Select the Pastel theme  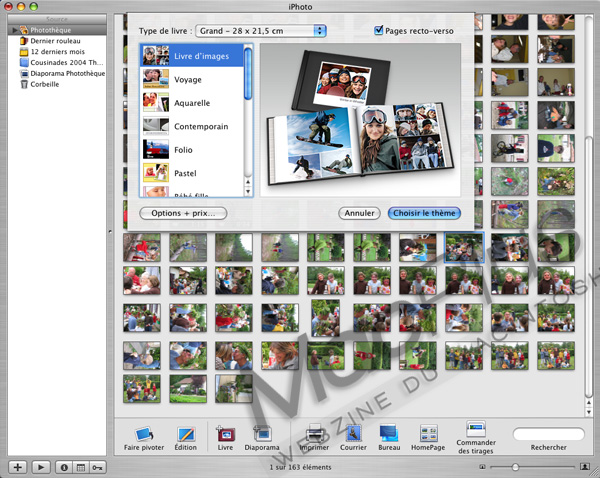click(192, 173)
